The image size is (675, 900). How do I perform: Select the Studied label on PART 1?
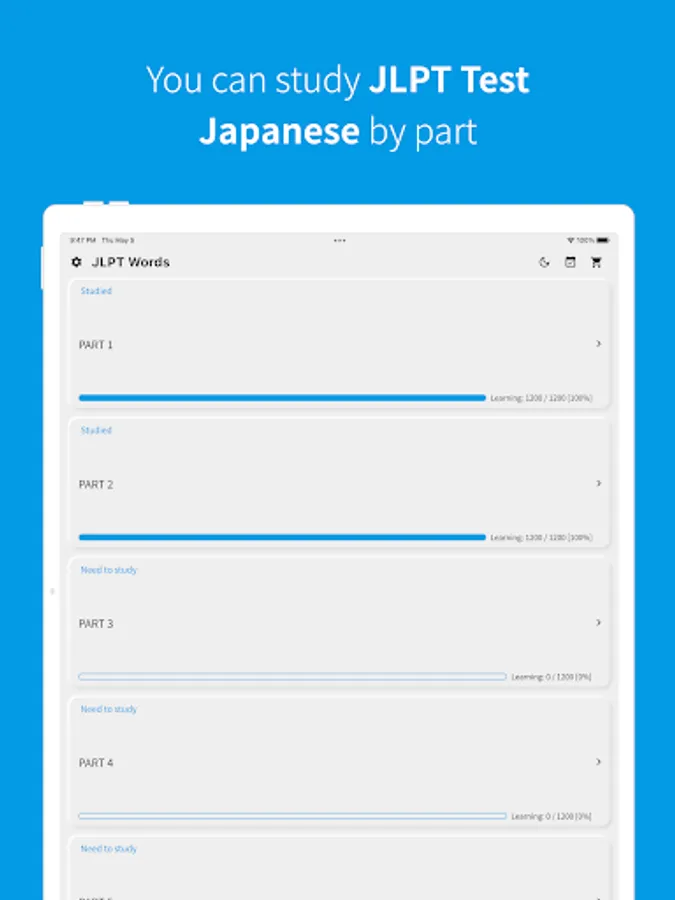pos(96,291)
